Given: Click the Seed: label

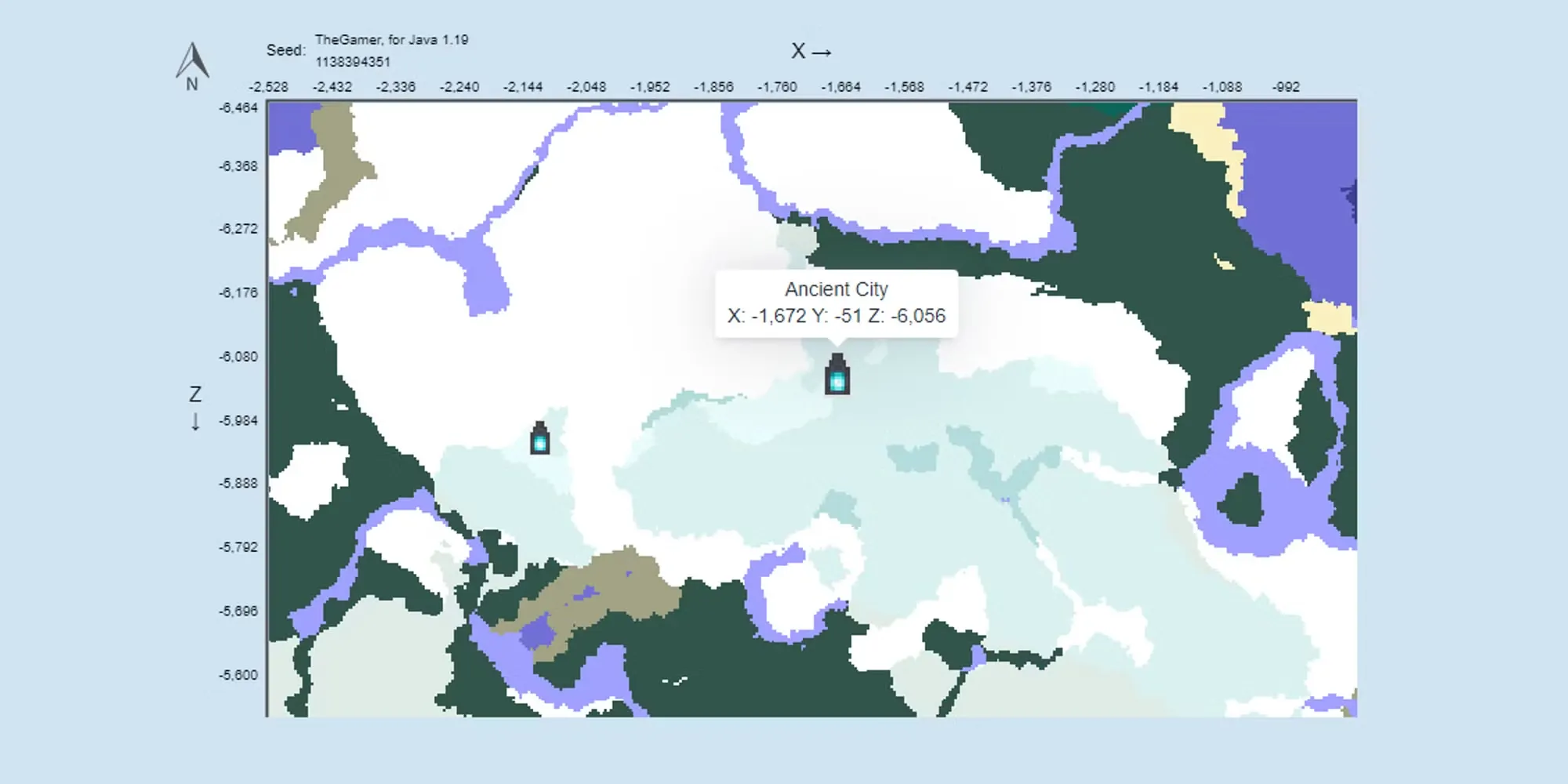Looking at the screenshot, I should coord(285,50).
